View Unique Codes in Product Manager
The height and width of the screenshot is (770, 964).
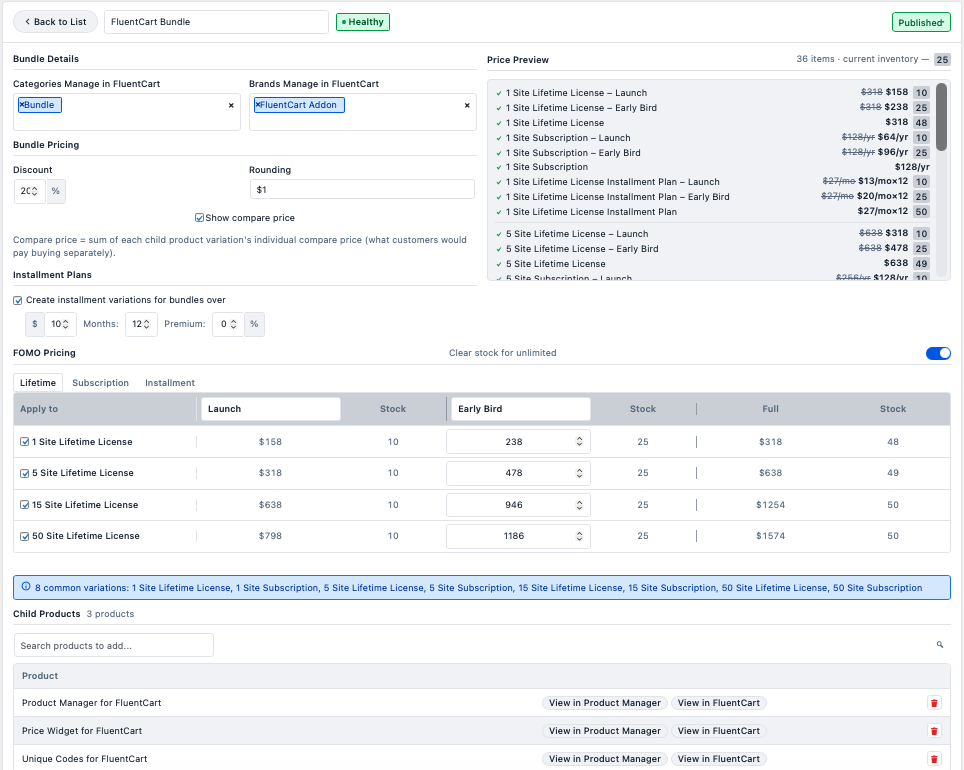point(604,759)
